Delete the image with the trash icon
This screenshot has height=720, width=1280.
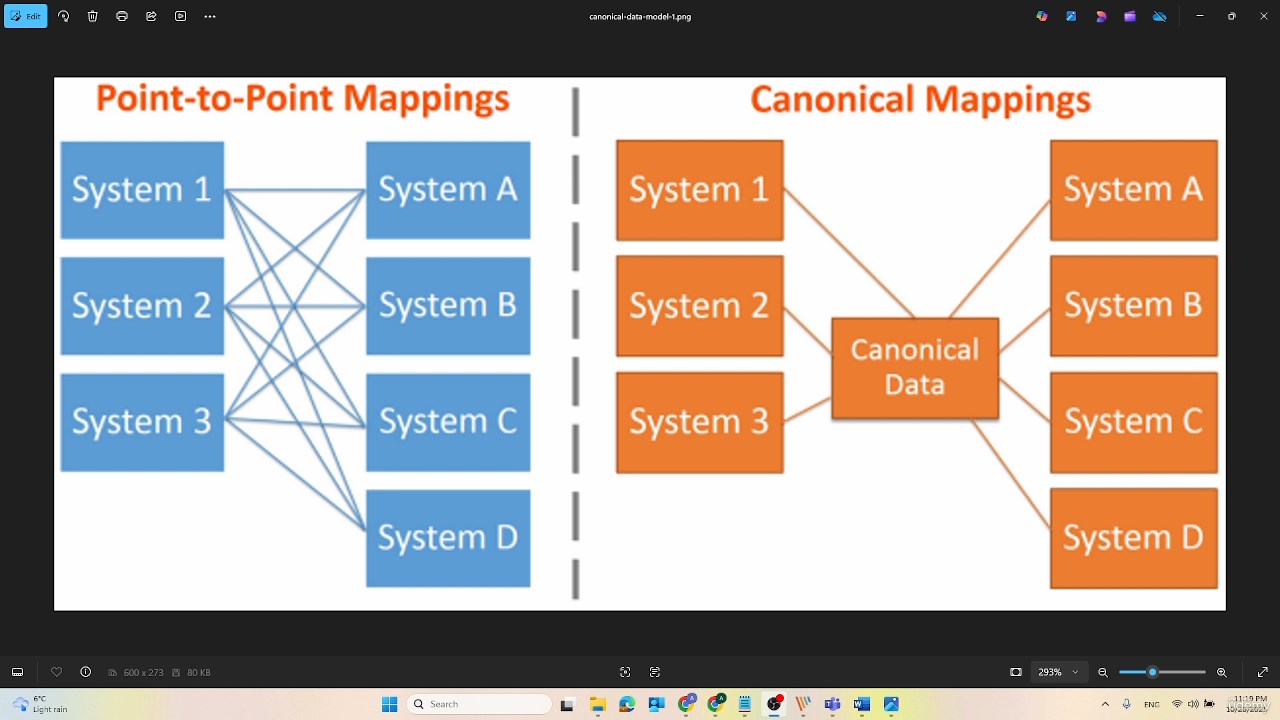(x=93, y=16)
